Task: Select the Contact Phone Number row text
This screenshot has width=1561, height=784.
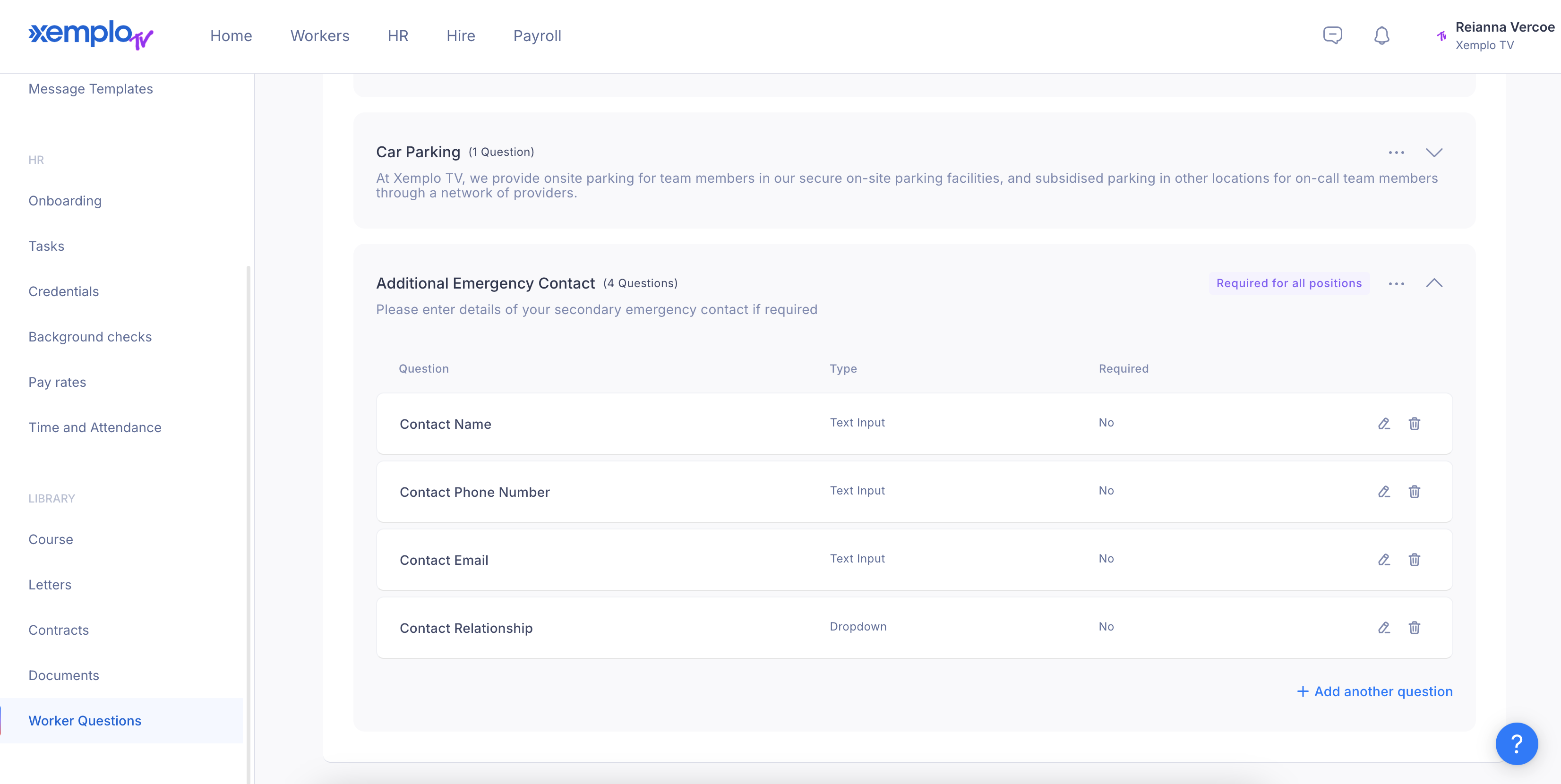Action: [474, 492]
